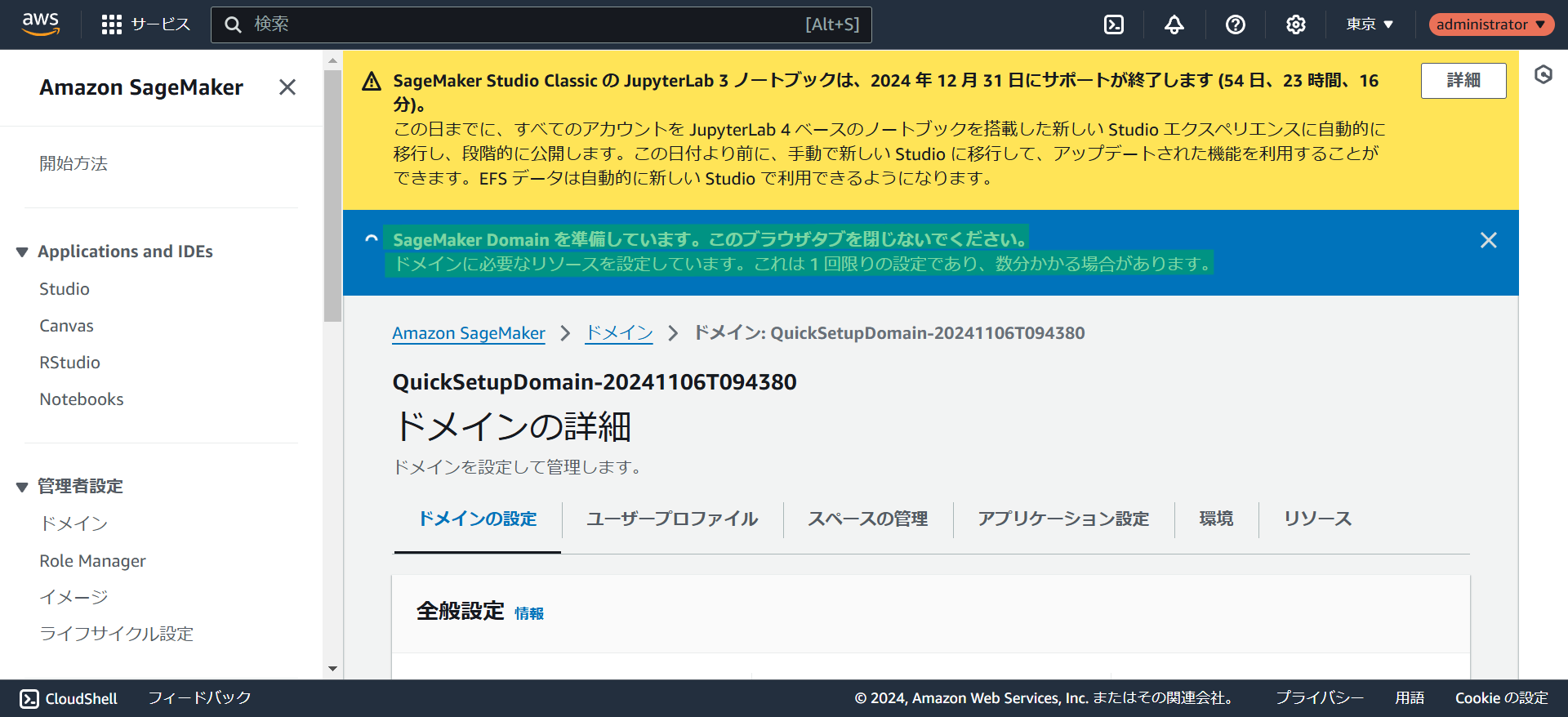Collapse the 管理者設定 section
The image size is (1568, 717).
point(22,488)
